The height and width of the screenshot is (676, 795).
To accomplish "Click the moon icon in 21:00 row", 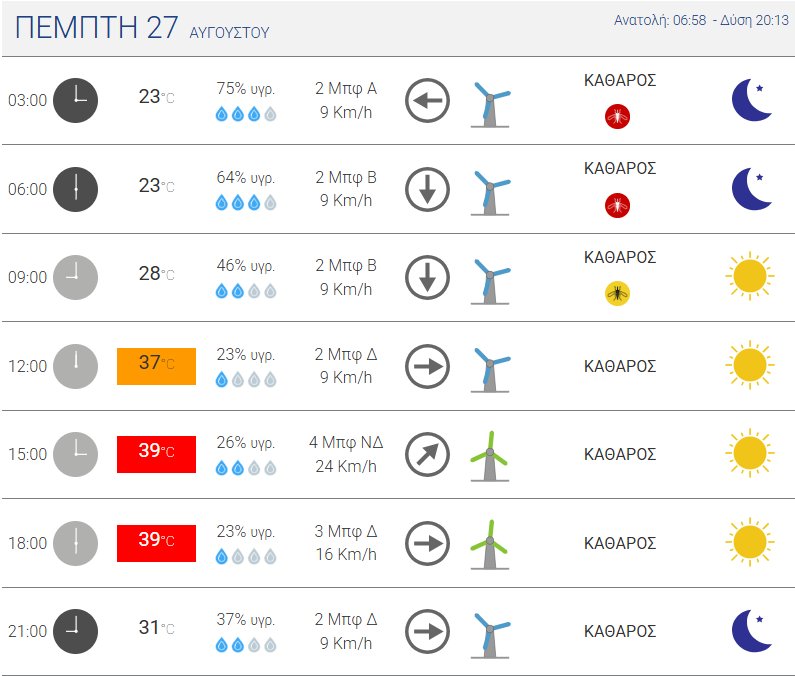I will 751,630.
